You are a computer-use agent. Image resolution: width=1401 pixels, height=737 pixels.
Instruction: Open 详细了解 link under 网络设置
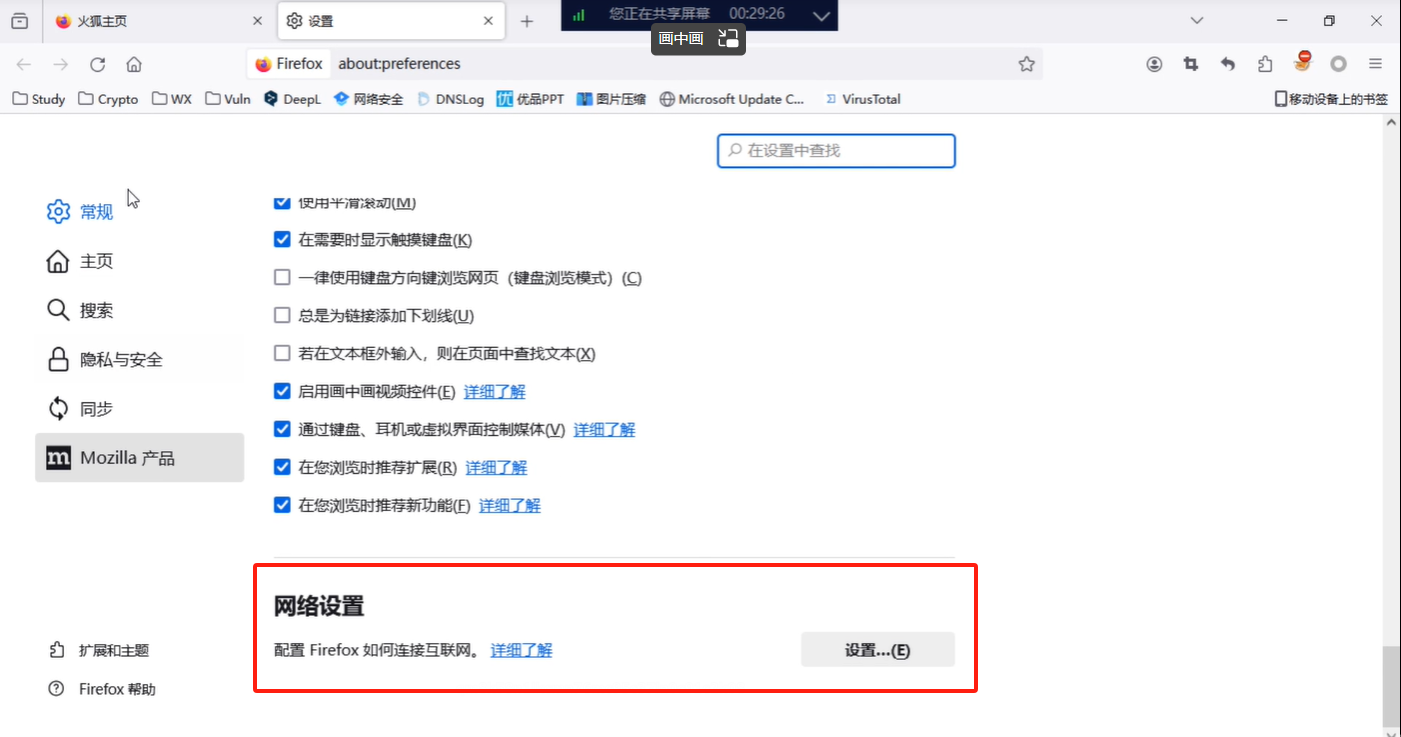tap(521, 650)
